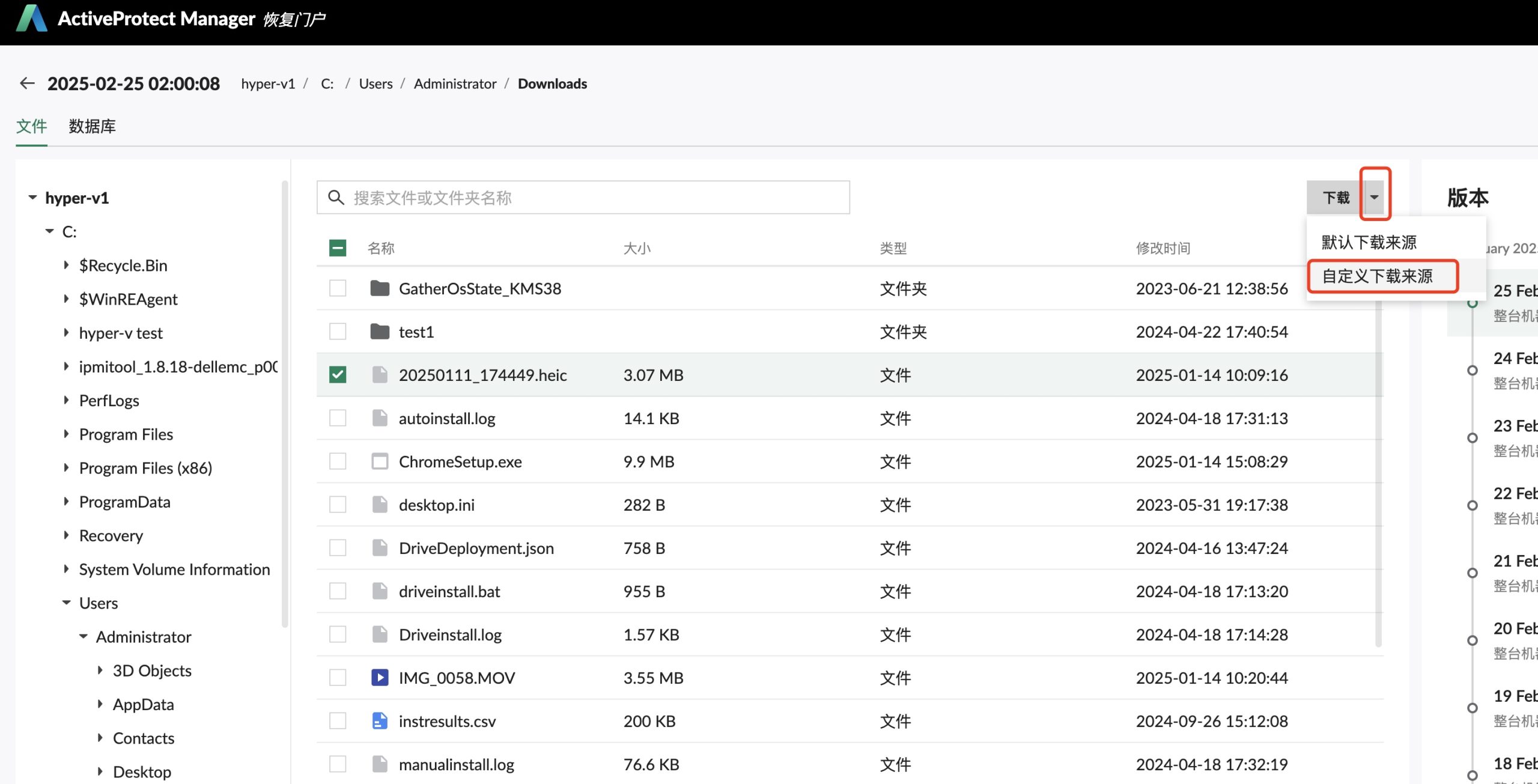This screenshot has height=784, width=1538.
Task: Check the Driveinstall.log checkbox
Action: (338, 634)
